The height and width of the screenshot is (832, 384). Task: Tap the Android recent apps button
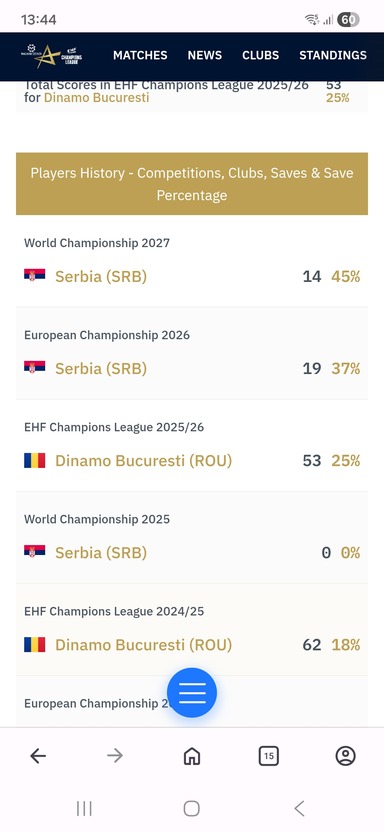click(84, 809)
